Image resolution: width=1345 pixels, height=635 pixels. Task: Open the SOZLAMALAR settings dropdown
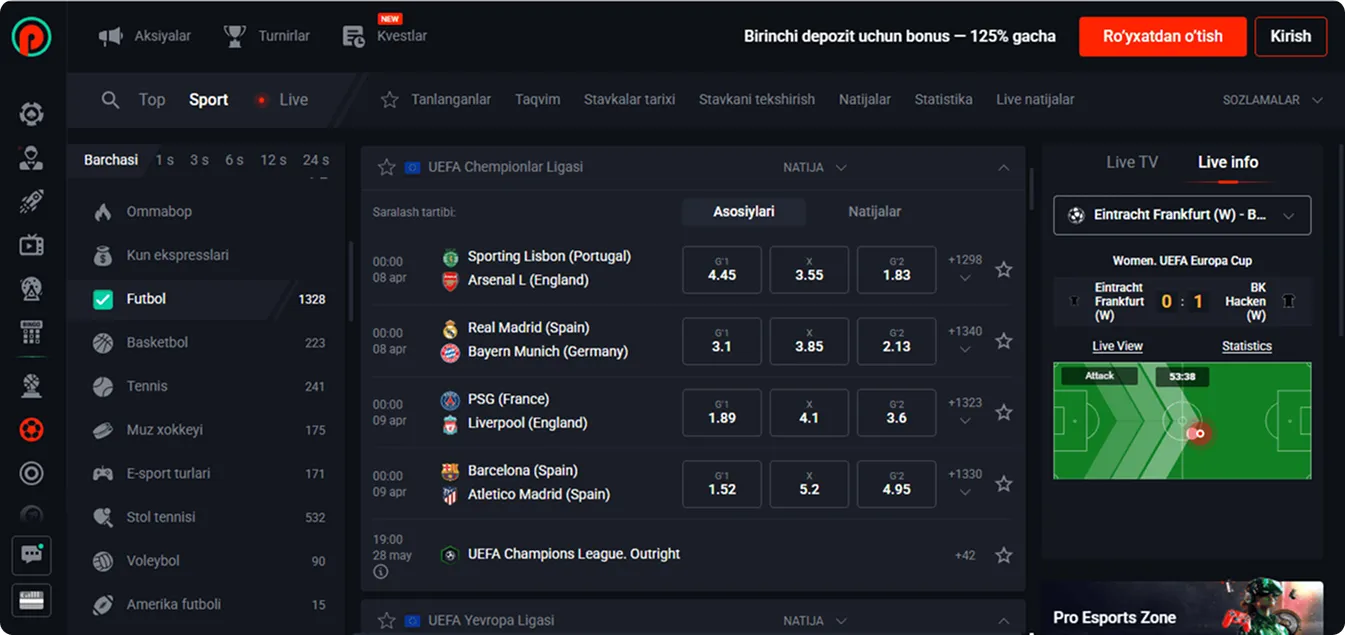[1272, 100]
